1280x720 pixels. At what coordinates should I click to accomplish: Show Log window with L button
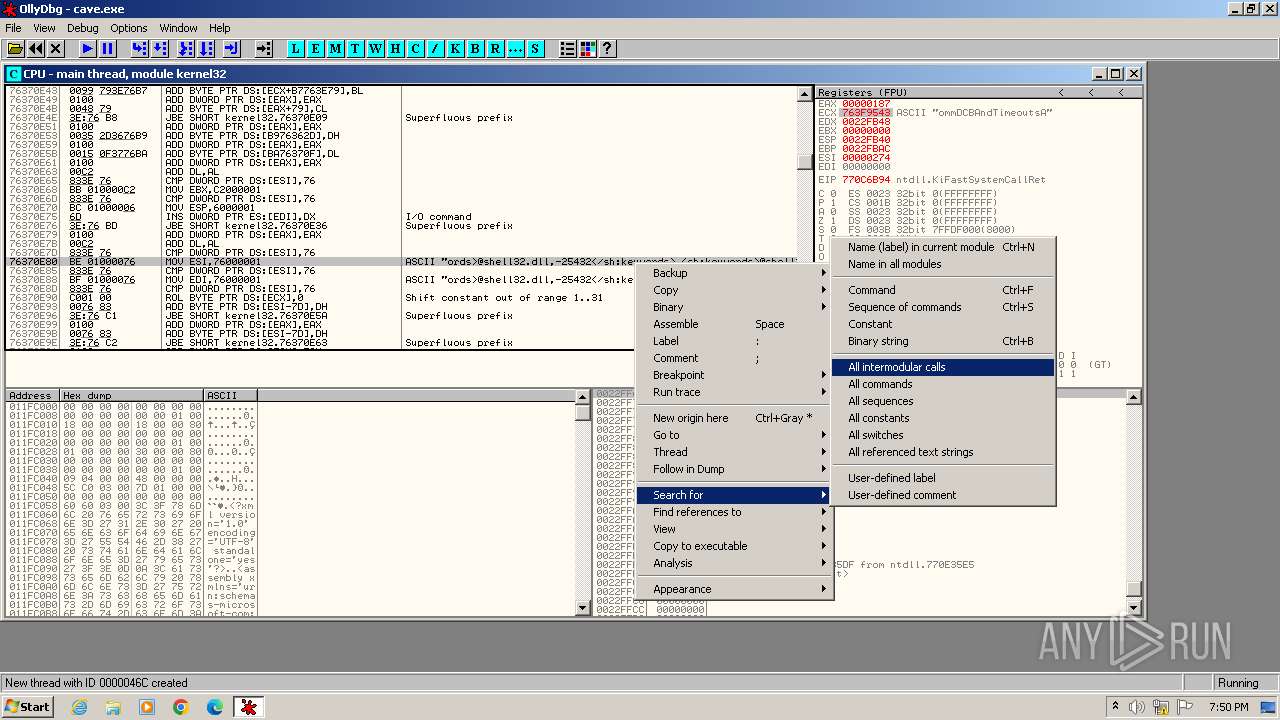coord(295,48)
